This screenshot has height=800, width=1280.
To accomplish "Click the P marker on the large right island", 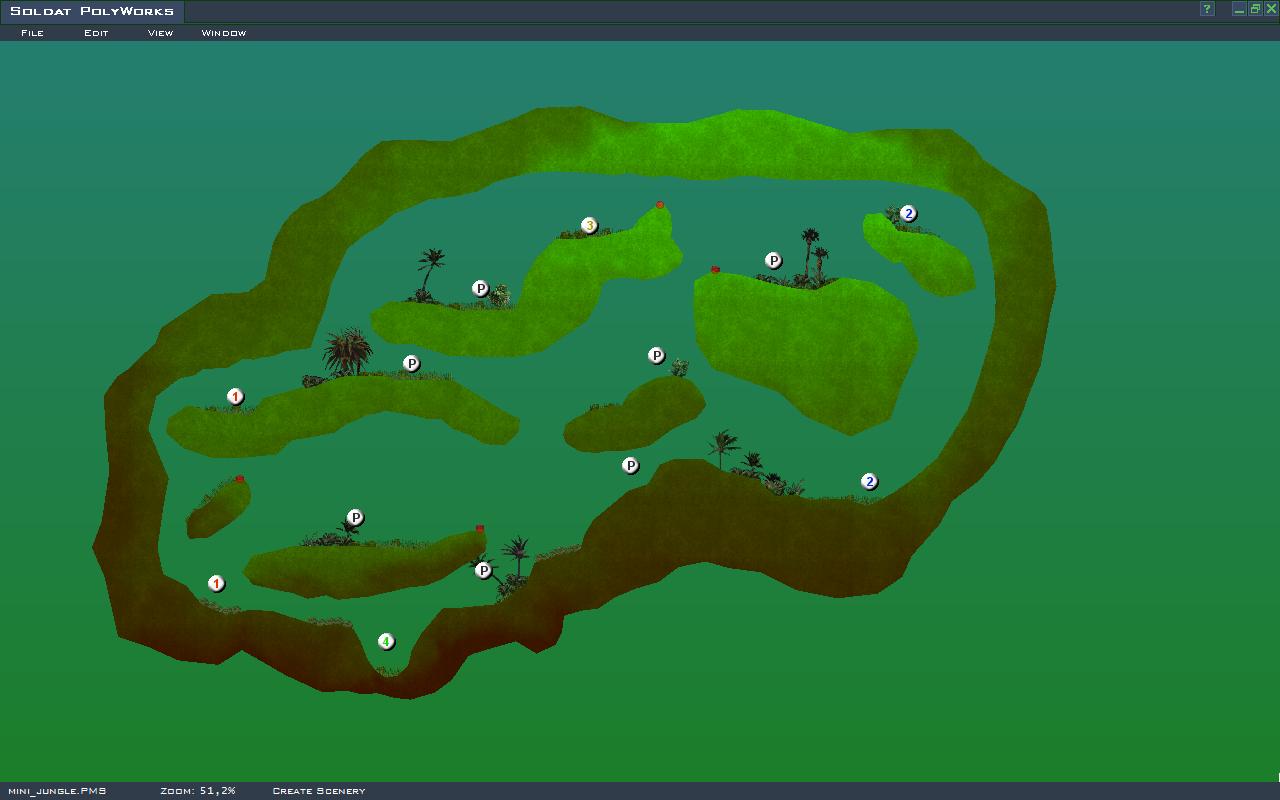I will (x=773, y=261).
